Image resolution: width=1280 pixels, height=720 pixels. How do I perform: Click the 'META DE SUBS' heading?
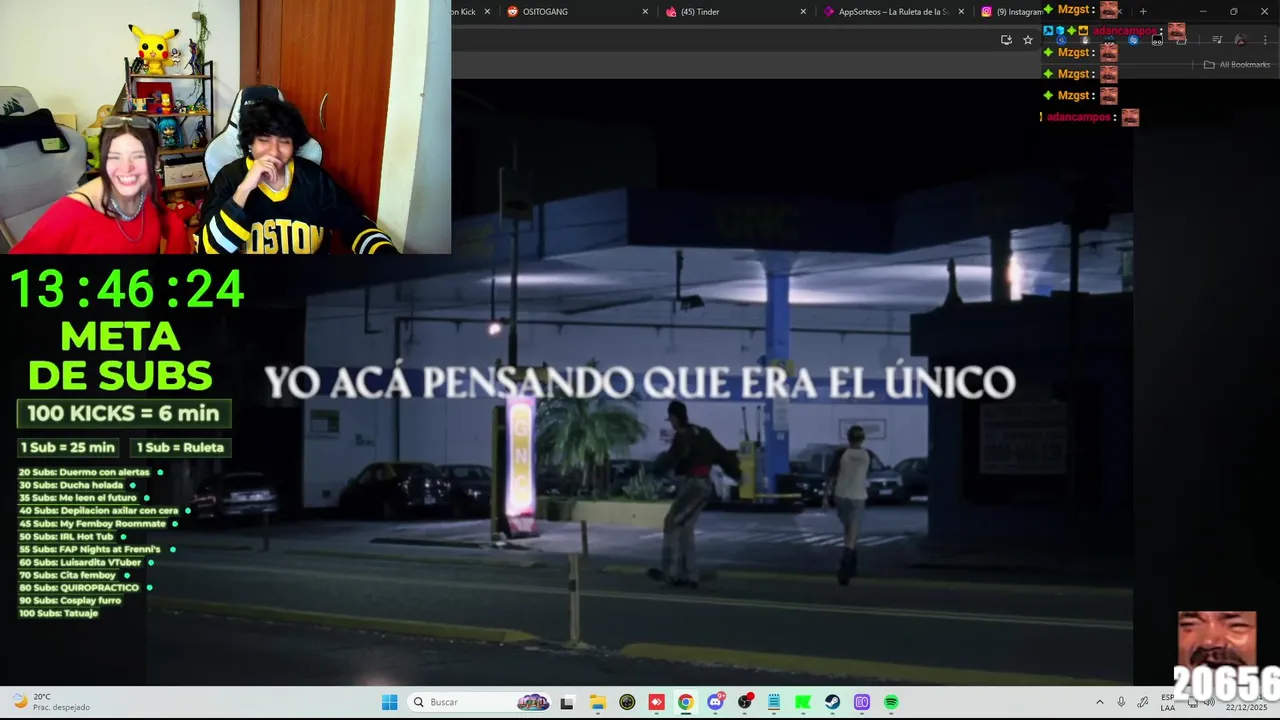(120, 356)
